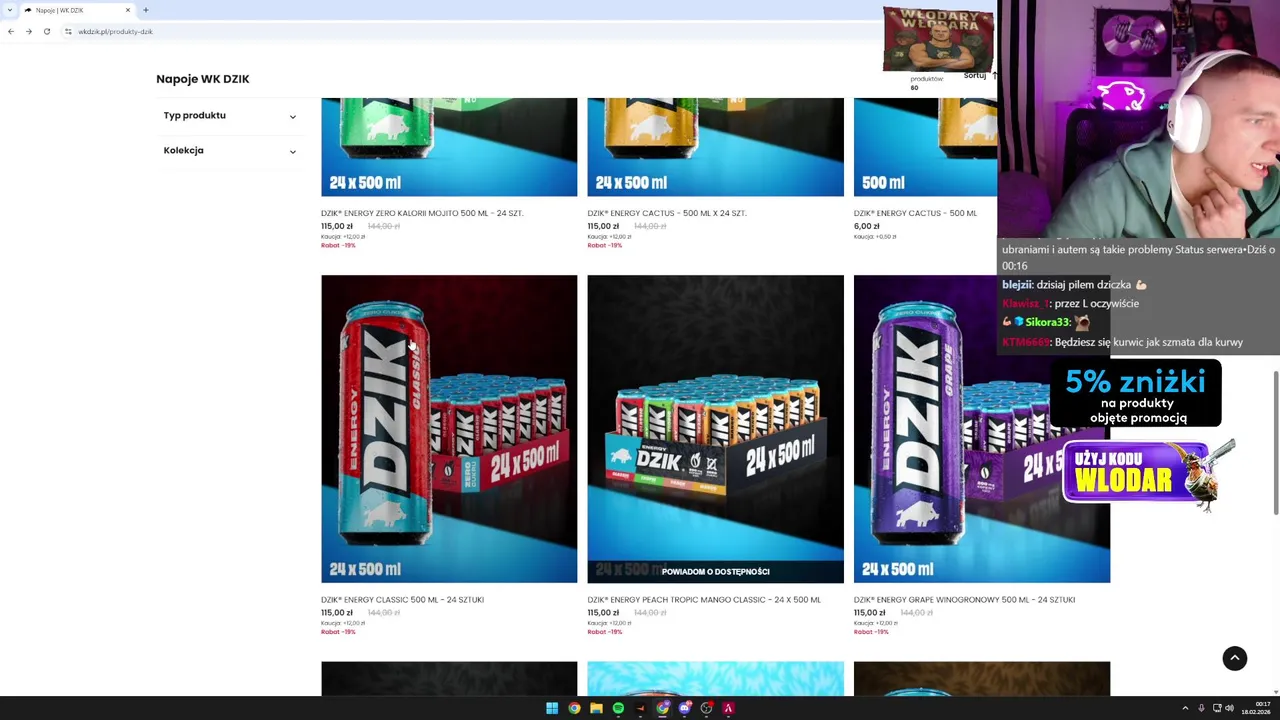The height and width of the screenshot is (720, 1280).
Task: Go back to the previous browser page
Action: tap(11, 31)
